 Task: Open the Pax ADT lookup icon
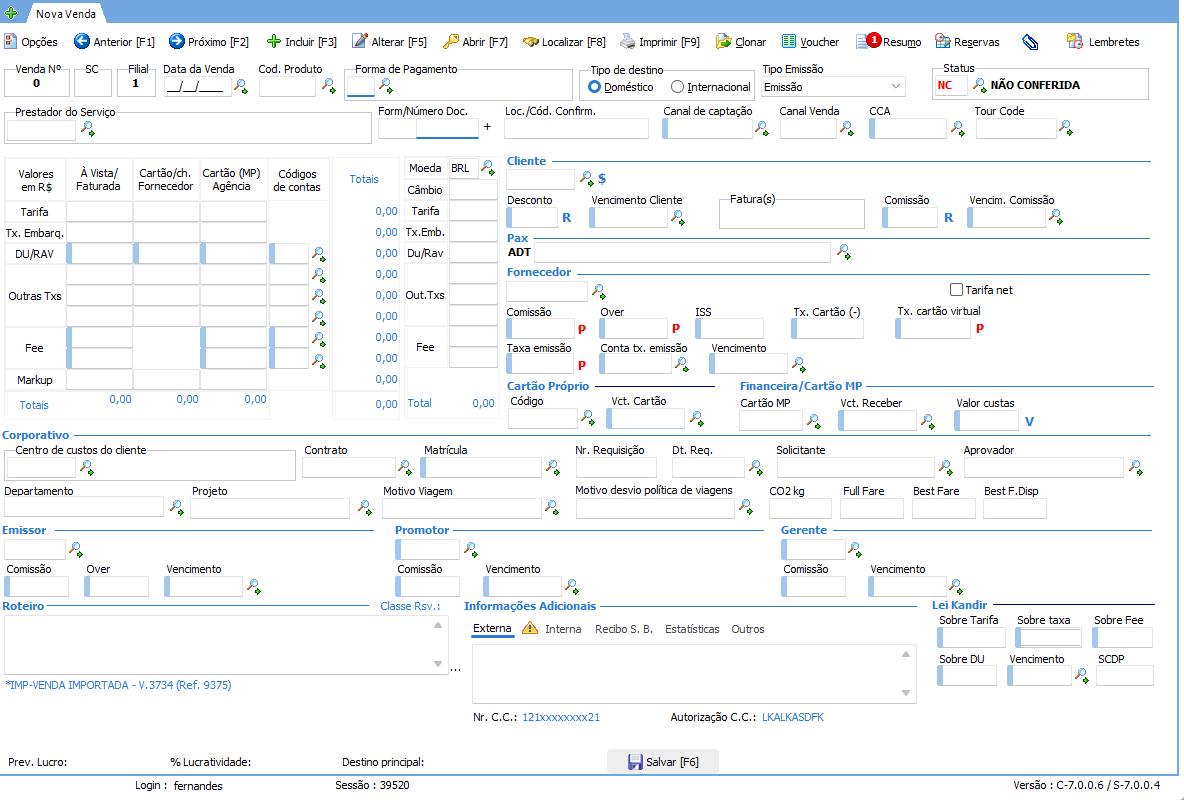coord(843,252)
